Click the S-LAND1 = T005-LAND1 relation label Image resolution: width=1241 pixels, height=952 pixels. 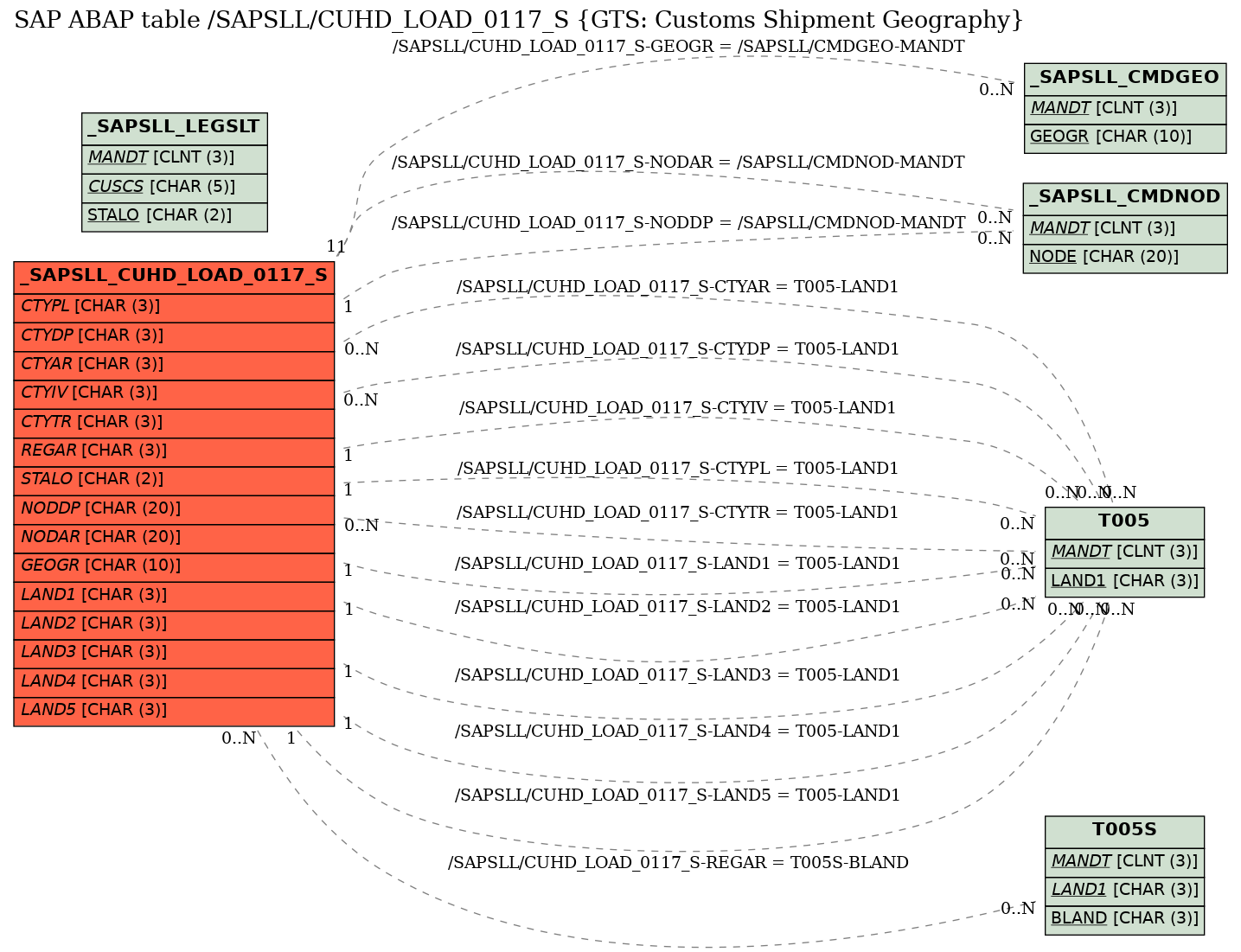pos(678,564)
